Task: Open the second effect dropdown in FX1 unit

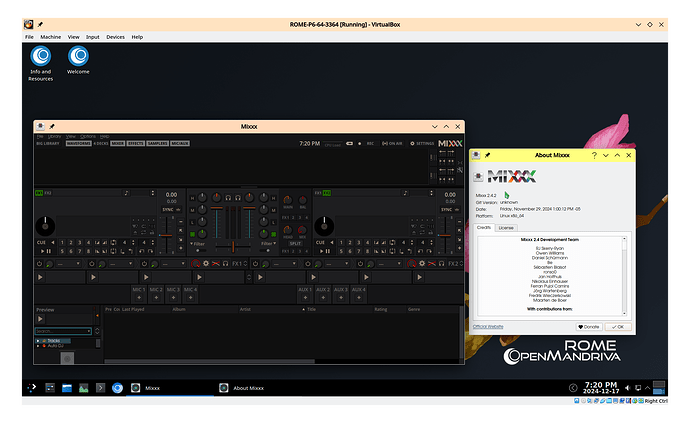Action: [121, 264]
